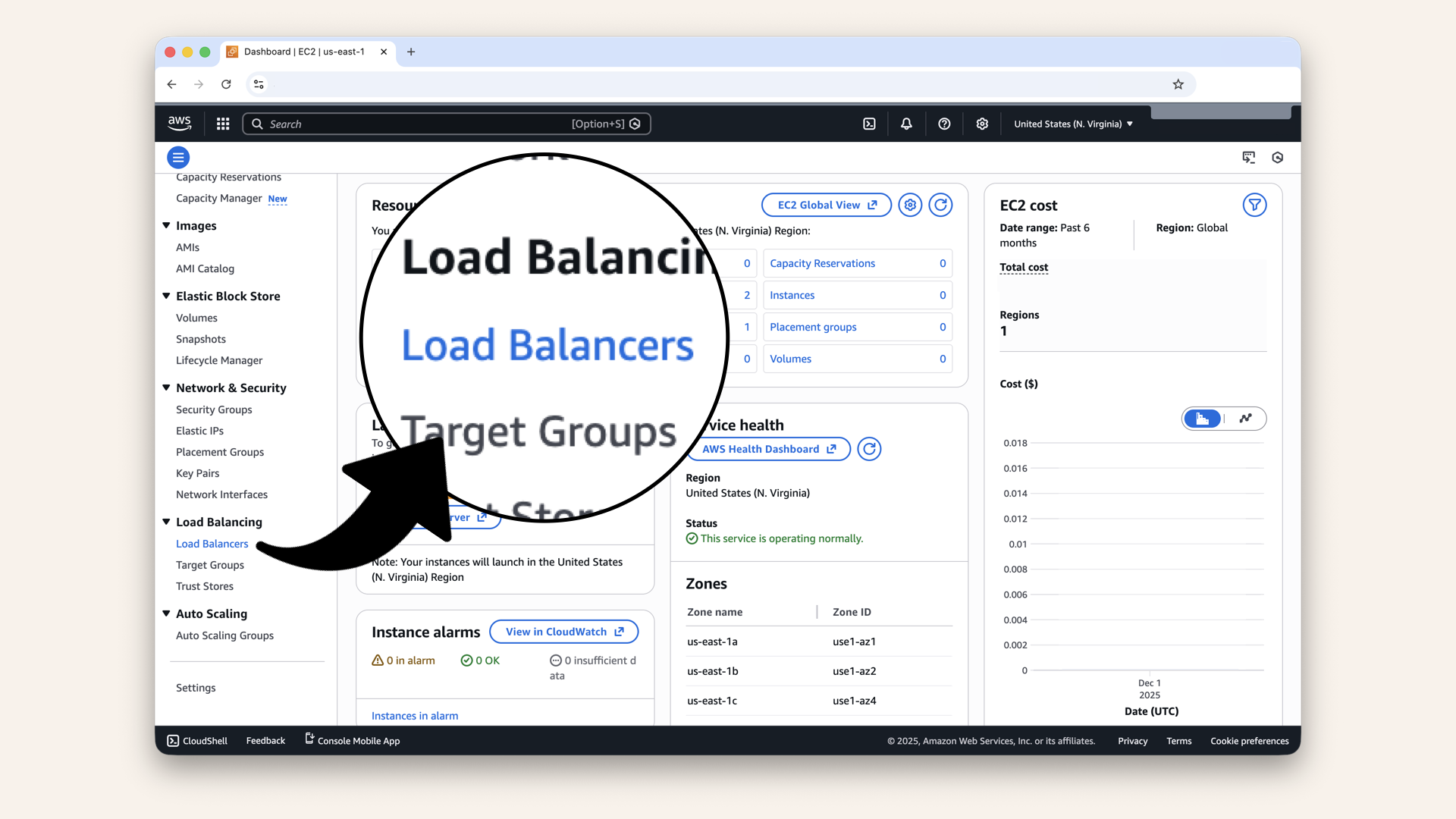Open help with the question mark icon
Viewport: 1456px width, 819px height.
[944, 124]
